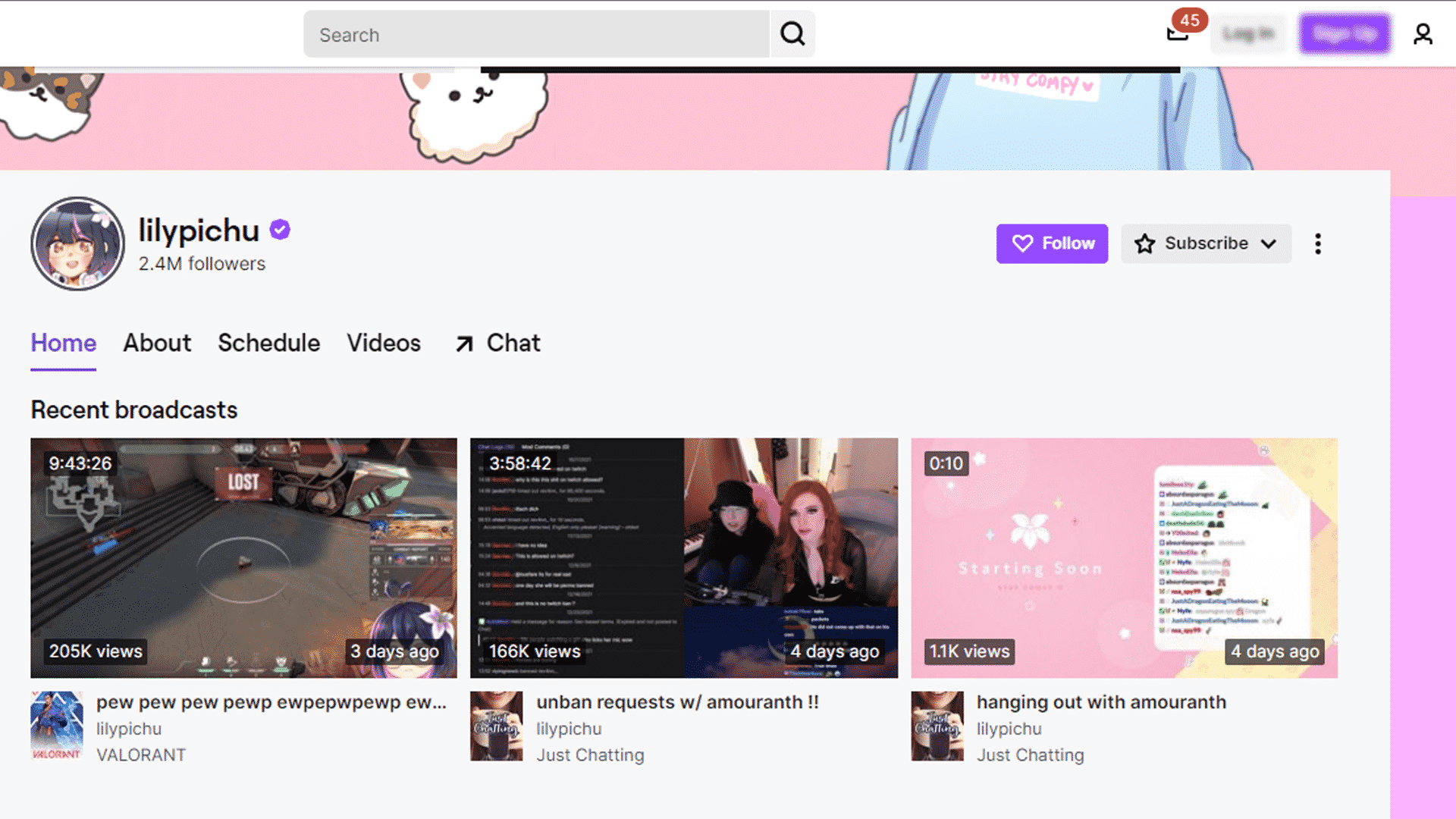This screenshot has width=1456, height=819.
Task: Open the About tab
Action: [157, 344]
